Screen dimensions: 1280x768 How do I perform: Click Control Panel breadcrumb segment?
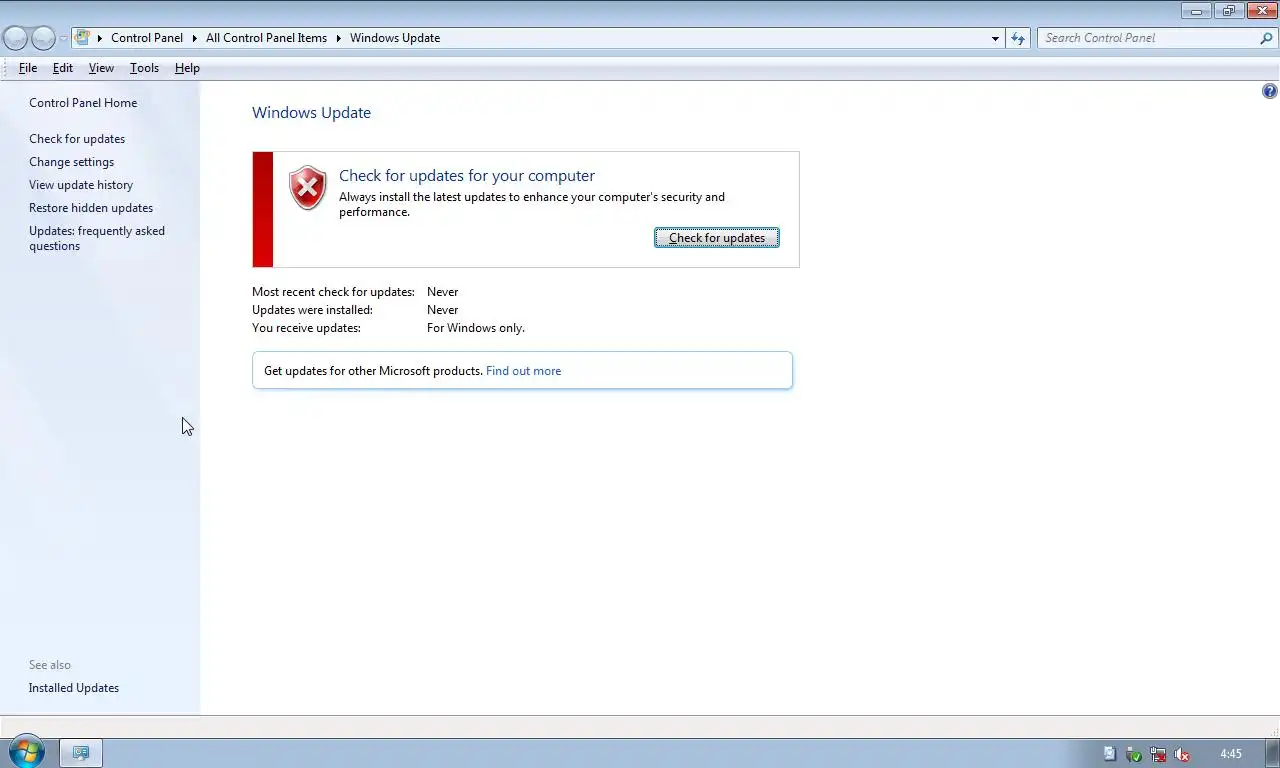pyautogui.click(x=147, y=38)
